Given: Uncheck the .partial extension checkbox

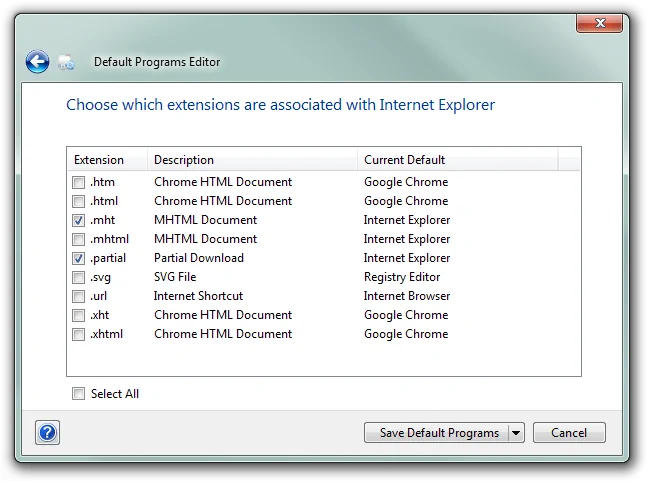Looking at the screenshot, I should (78, 258).
